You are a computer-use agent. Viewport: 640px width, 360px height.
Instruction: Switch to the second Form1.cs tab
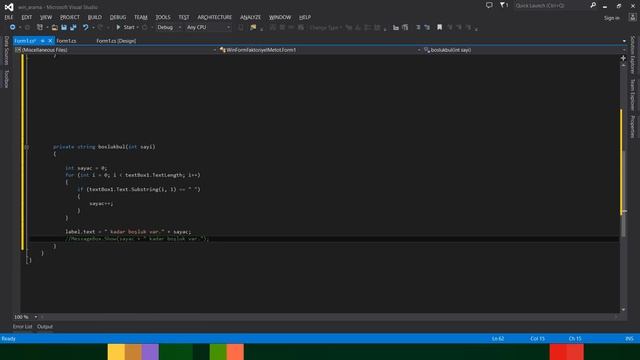66,41
